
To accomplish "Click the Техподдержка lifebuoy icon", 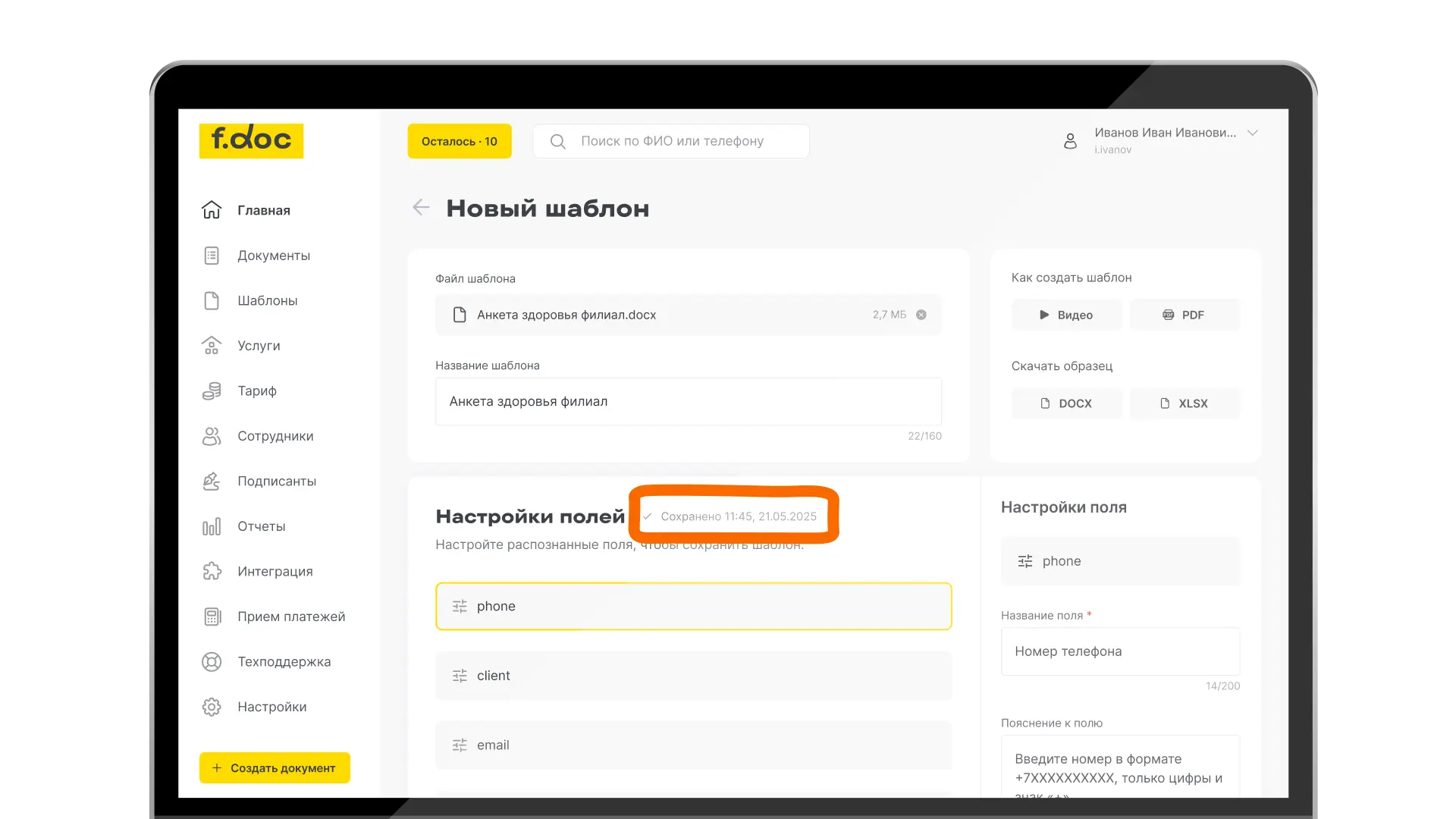I will (212, 661).
